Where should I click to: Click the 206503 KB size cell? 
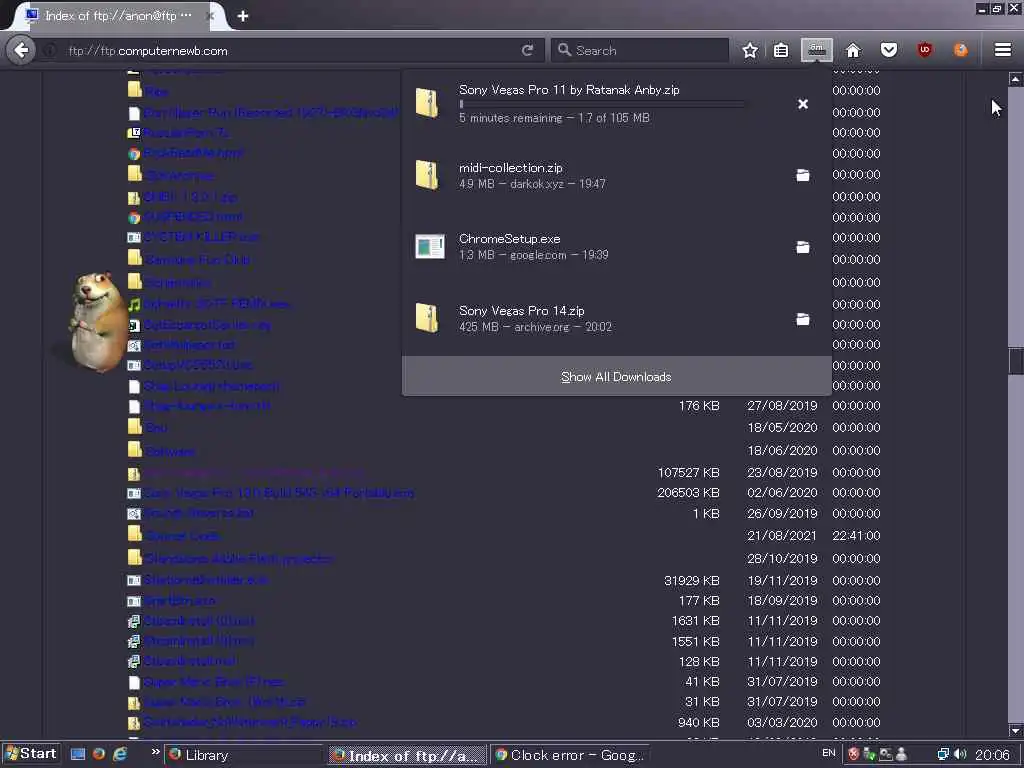pyautogui.click(x=688, y=493)
